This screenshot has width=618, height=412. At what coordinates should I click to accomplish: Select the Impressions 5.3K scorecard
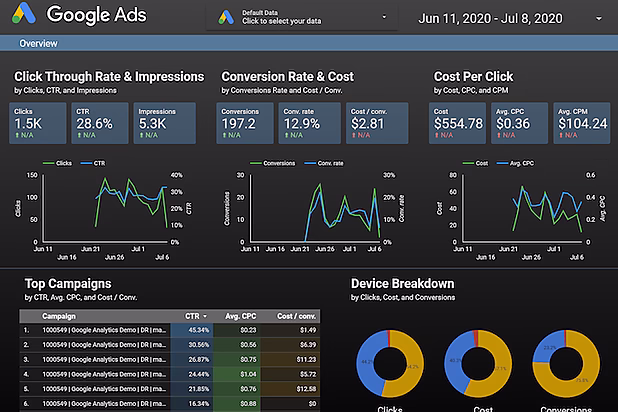click(x=164, y=123)
